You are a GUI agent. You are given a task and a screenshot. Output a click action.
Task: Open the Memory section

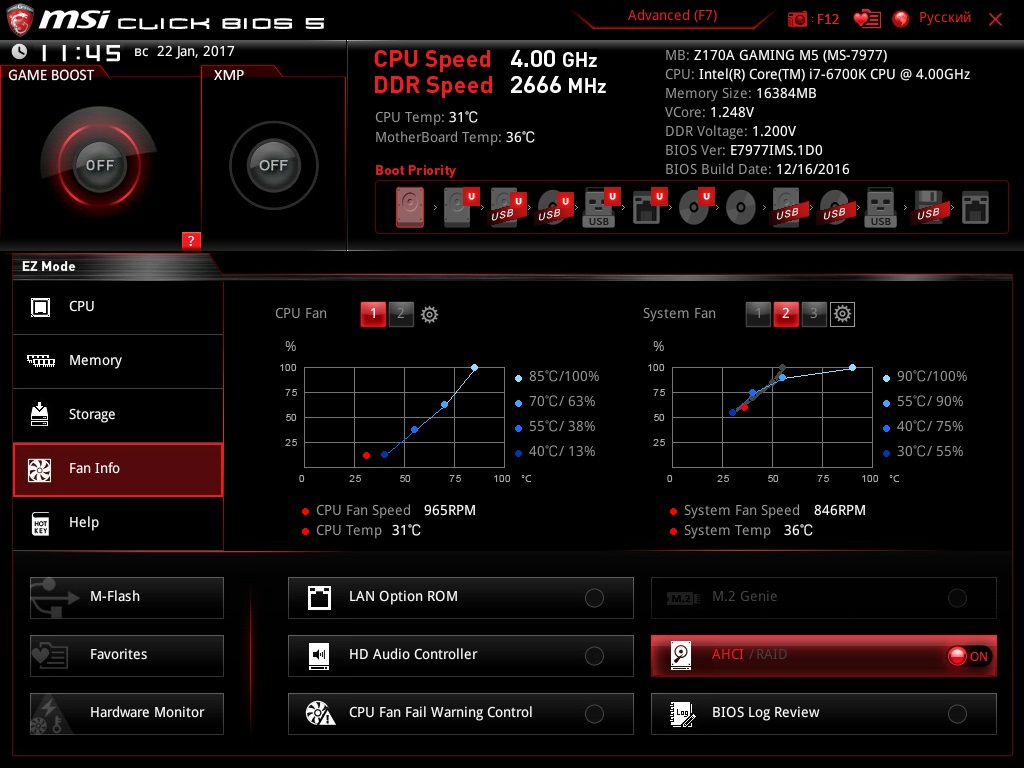tap(118, 361)
